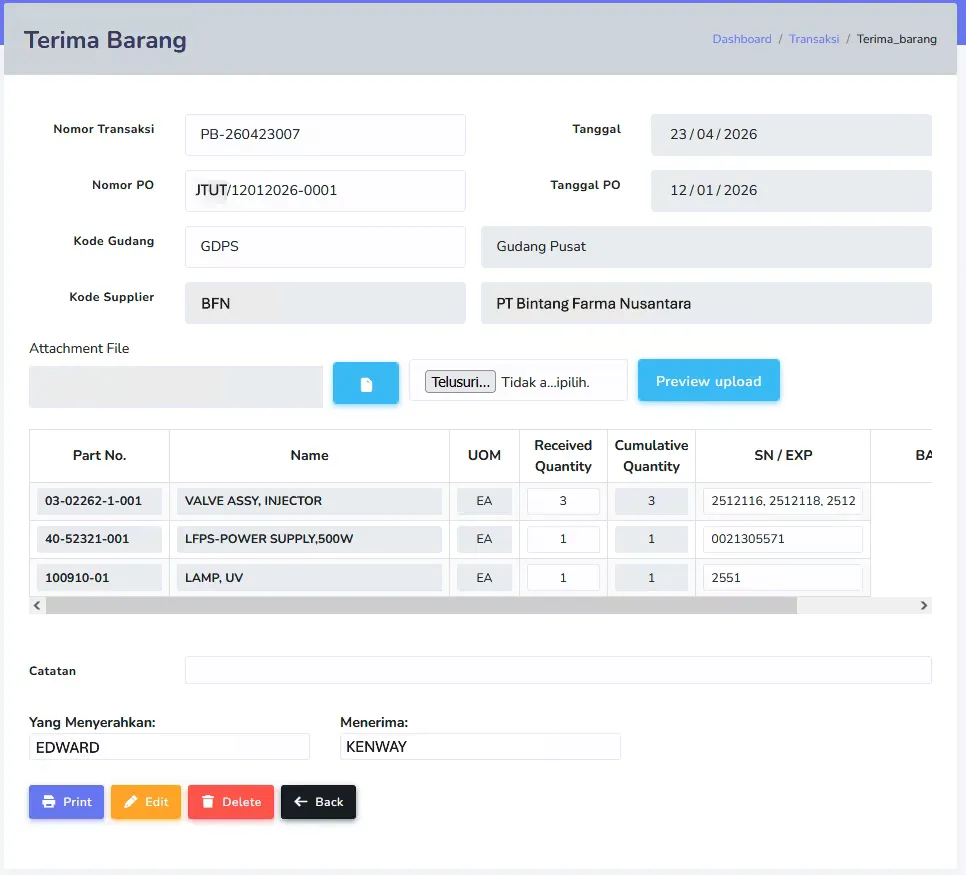Click the black Back arrow button
Image resolution: width=966 pixels, height=875 pixels.
click(319, 802)
